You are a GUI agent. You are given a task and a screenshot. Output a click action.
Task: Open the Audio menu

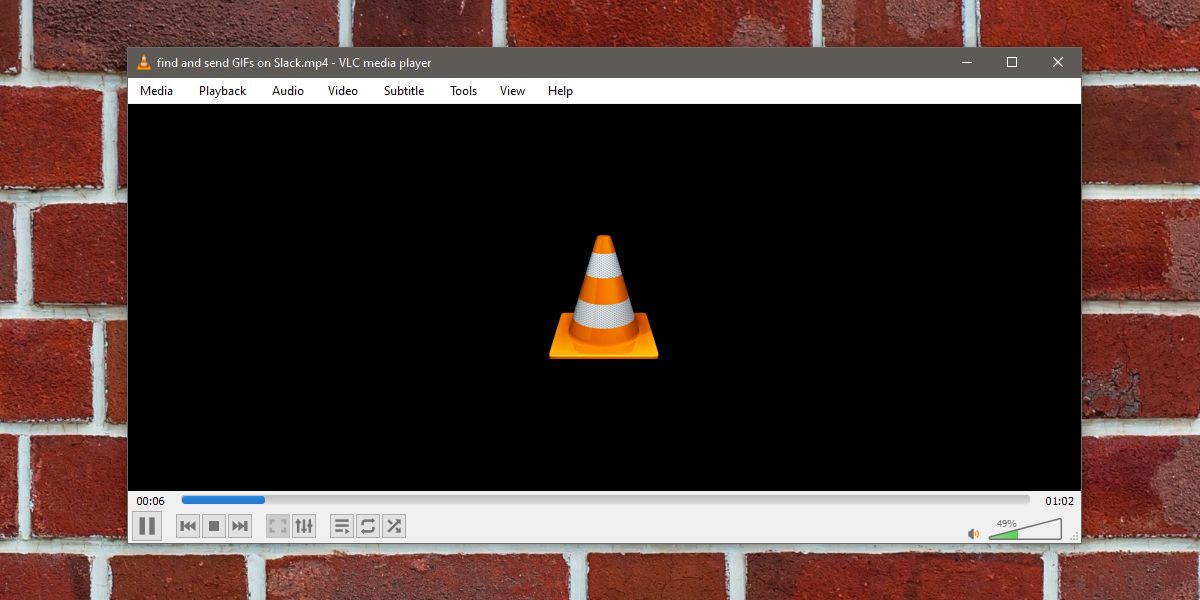point(288,91)
